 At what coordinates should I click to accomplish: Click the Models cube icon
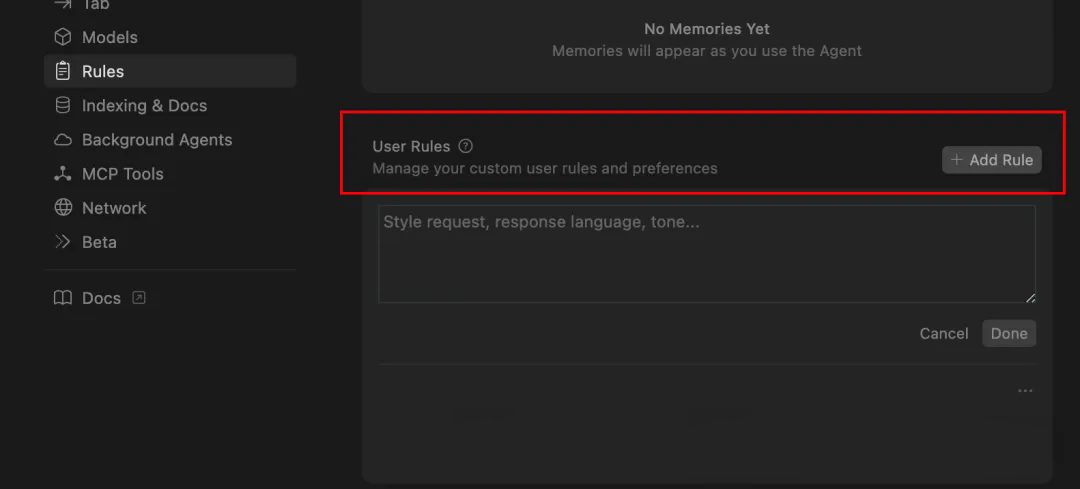click(x=63, y=37)
